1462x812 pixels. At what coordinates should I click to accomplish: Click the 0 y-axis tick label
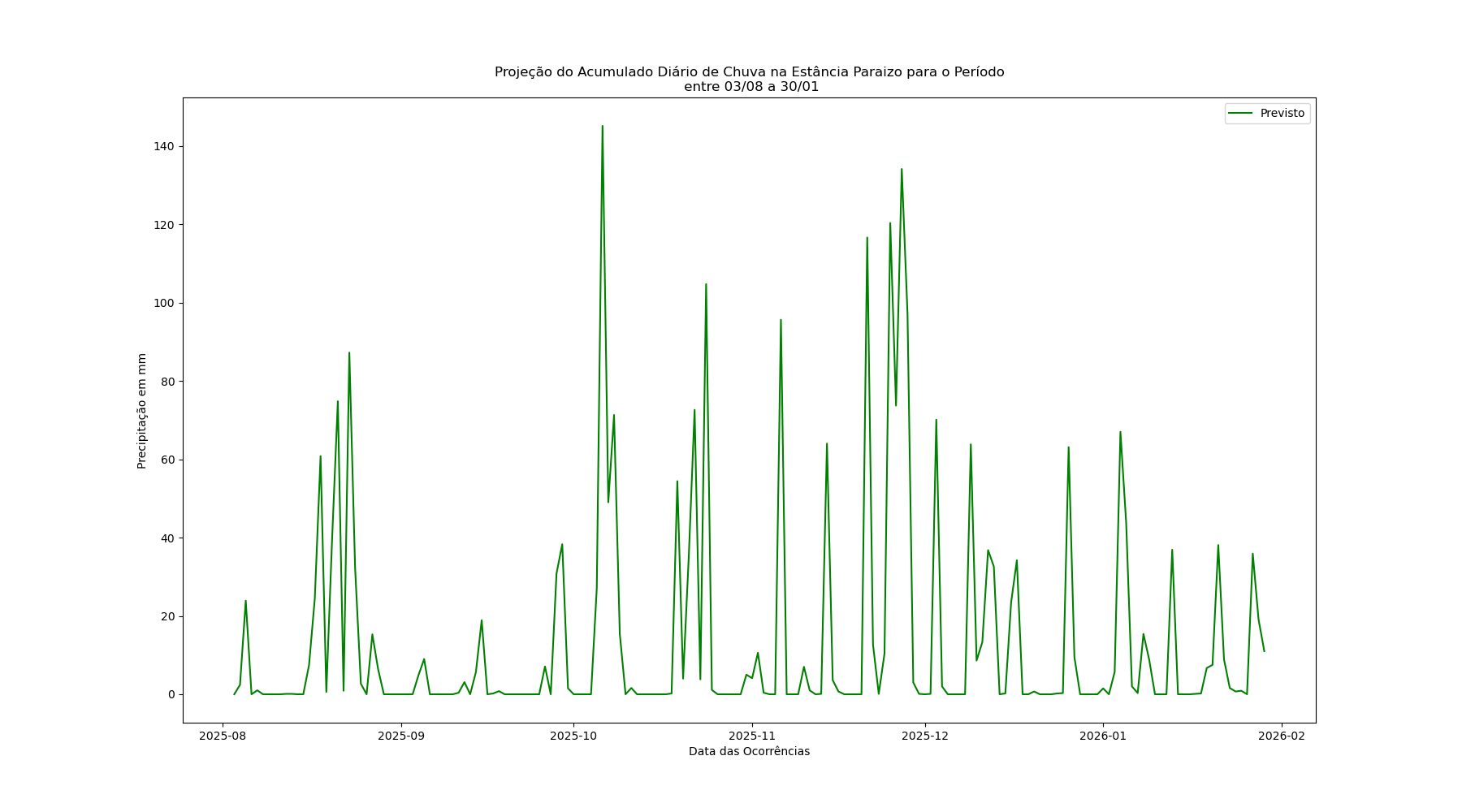click(171, 695)
